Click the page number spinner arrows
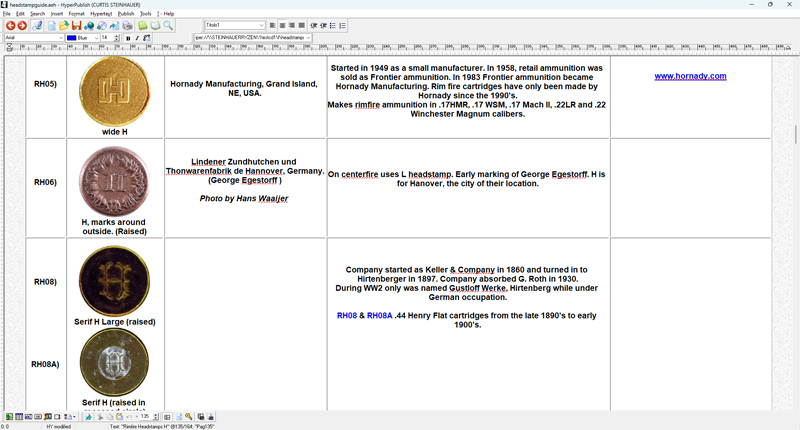This screenshot has width=800, height=430. 156,417
